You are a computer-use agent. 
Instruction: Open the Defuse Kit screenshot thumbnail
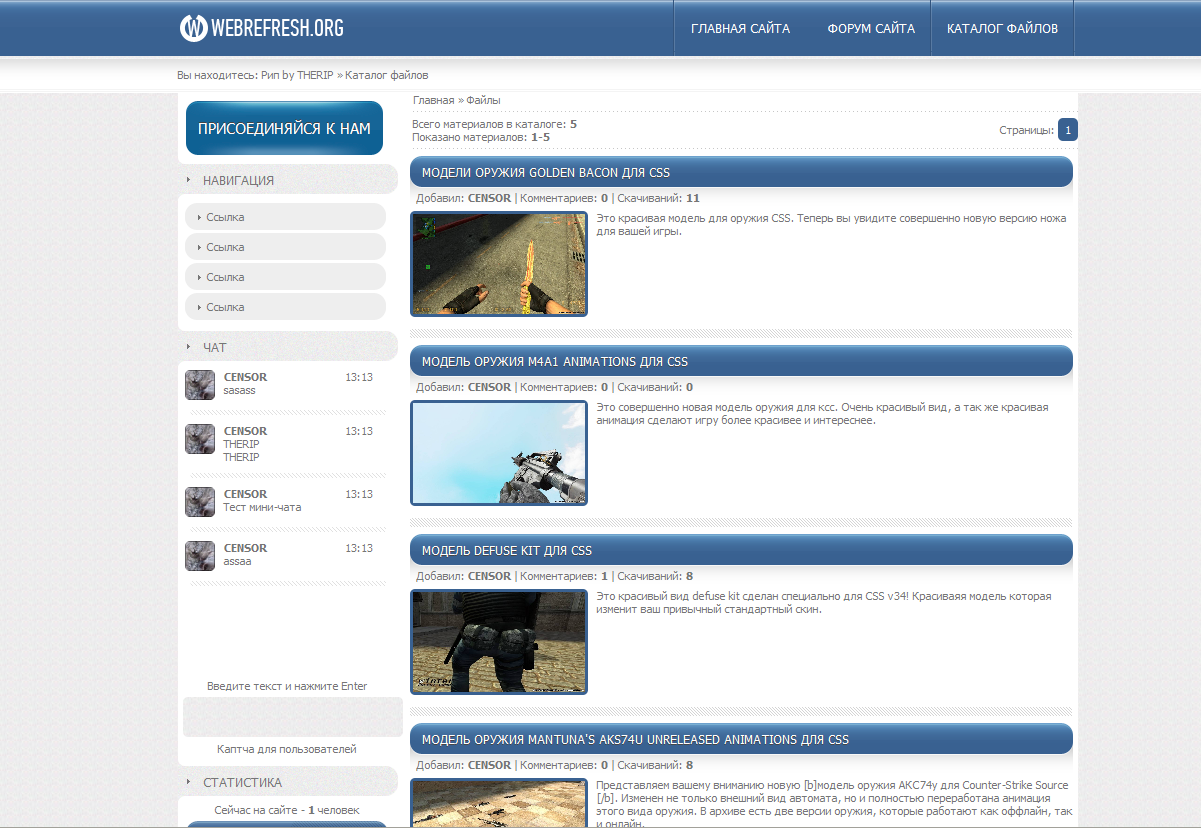tap(499, 642)
